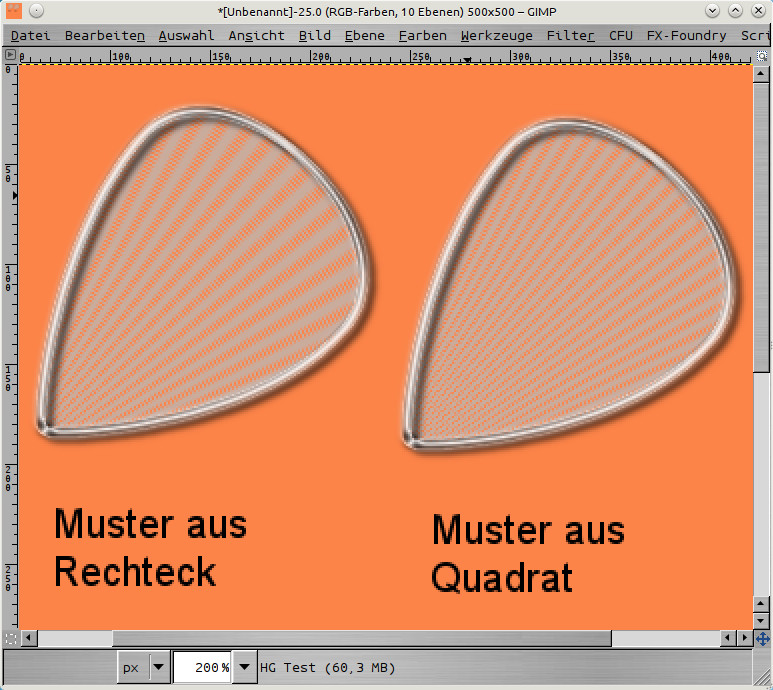This screenshot has height=690, width=773.
Task: Click the GIMP app icon in title bar
Action: [13, 10]
